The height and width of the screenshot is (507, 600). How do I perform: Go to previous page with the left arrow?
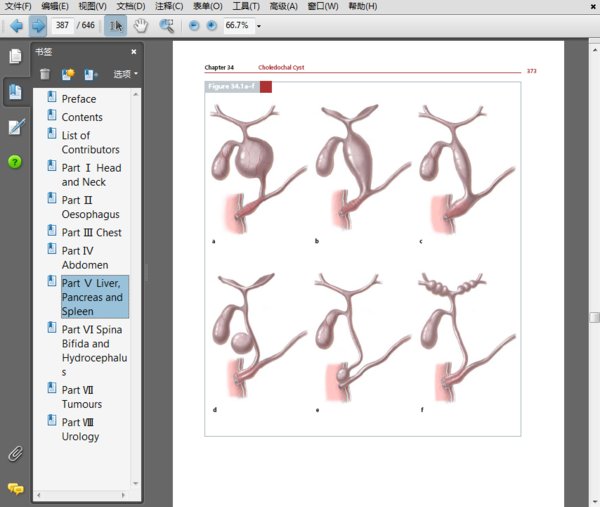click(16, 25)
